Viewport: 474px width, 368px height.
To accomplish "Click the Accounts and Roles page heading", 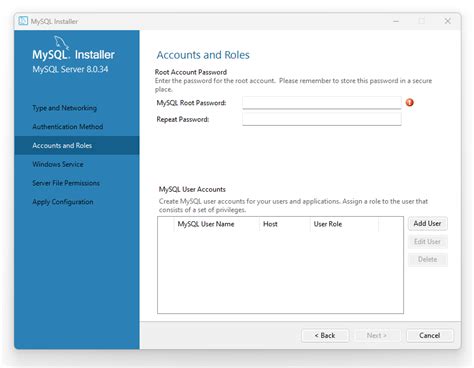I will pyautogui.click(x=203, y=55).
